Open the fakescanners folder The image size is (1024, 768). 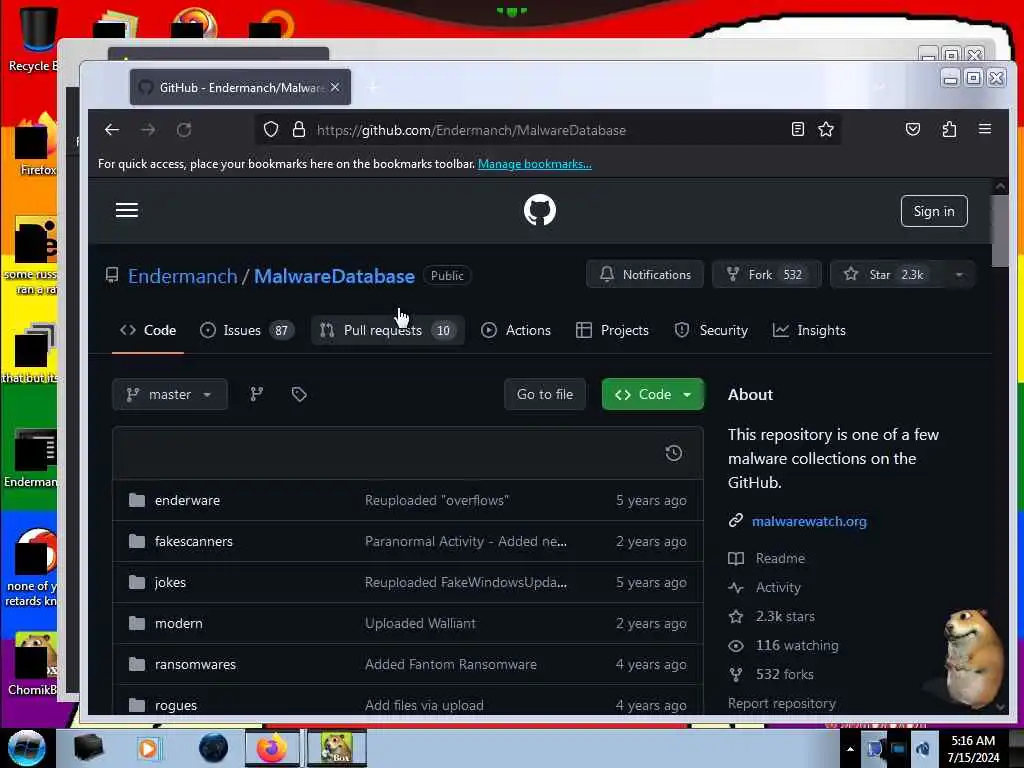point(193,541)
